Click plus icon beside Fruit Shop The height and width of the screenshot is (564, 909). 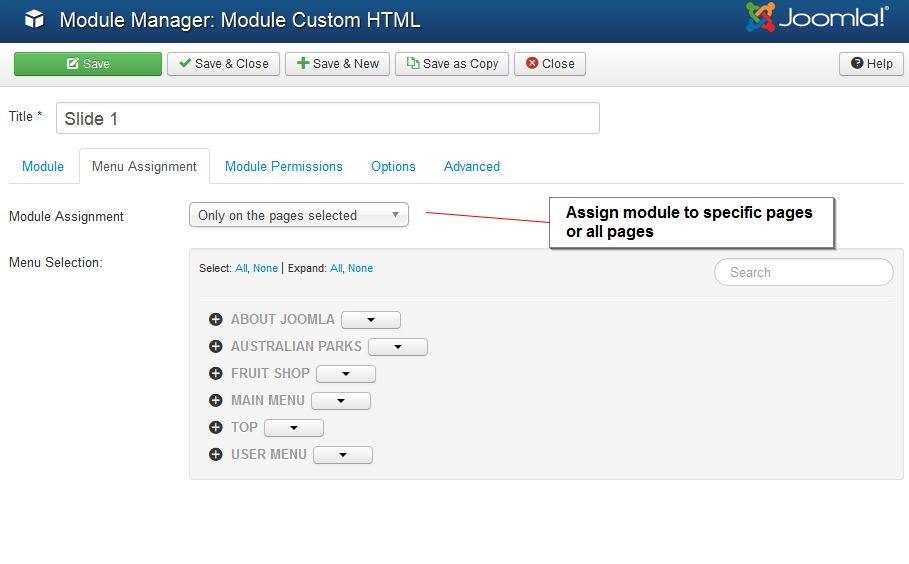[215, 374]
